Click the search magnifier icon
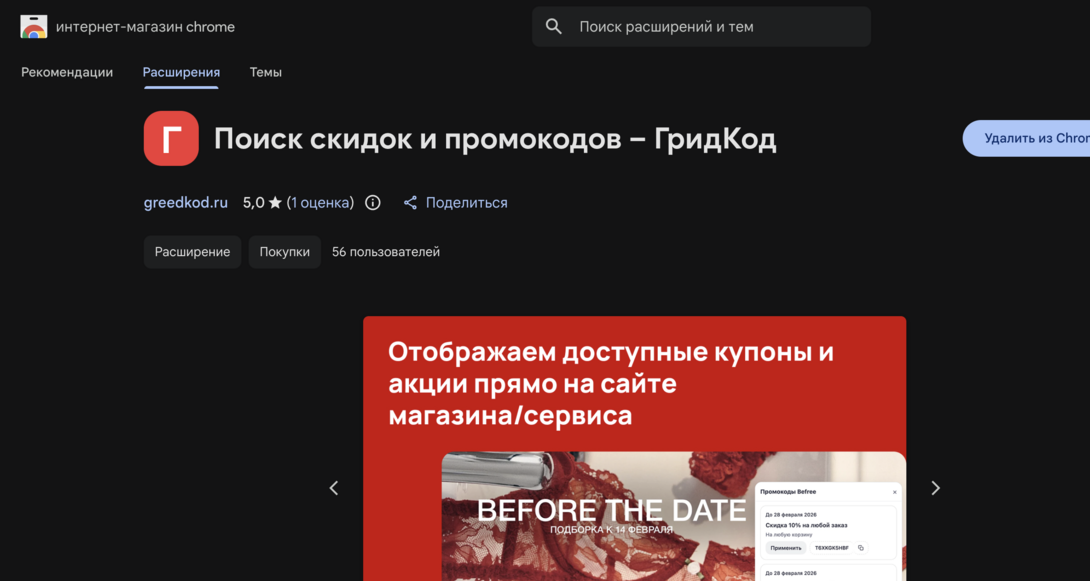Screen dimensions: 1090x581 tap(553, 27)
